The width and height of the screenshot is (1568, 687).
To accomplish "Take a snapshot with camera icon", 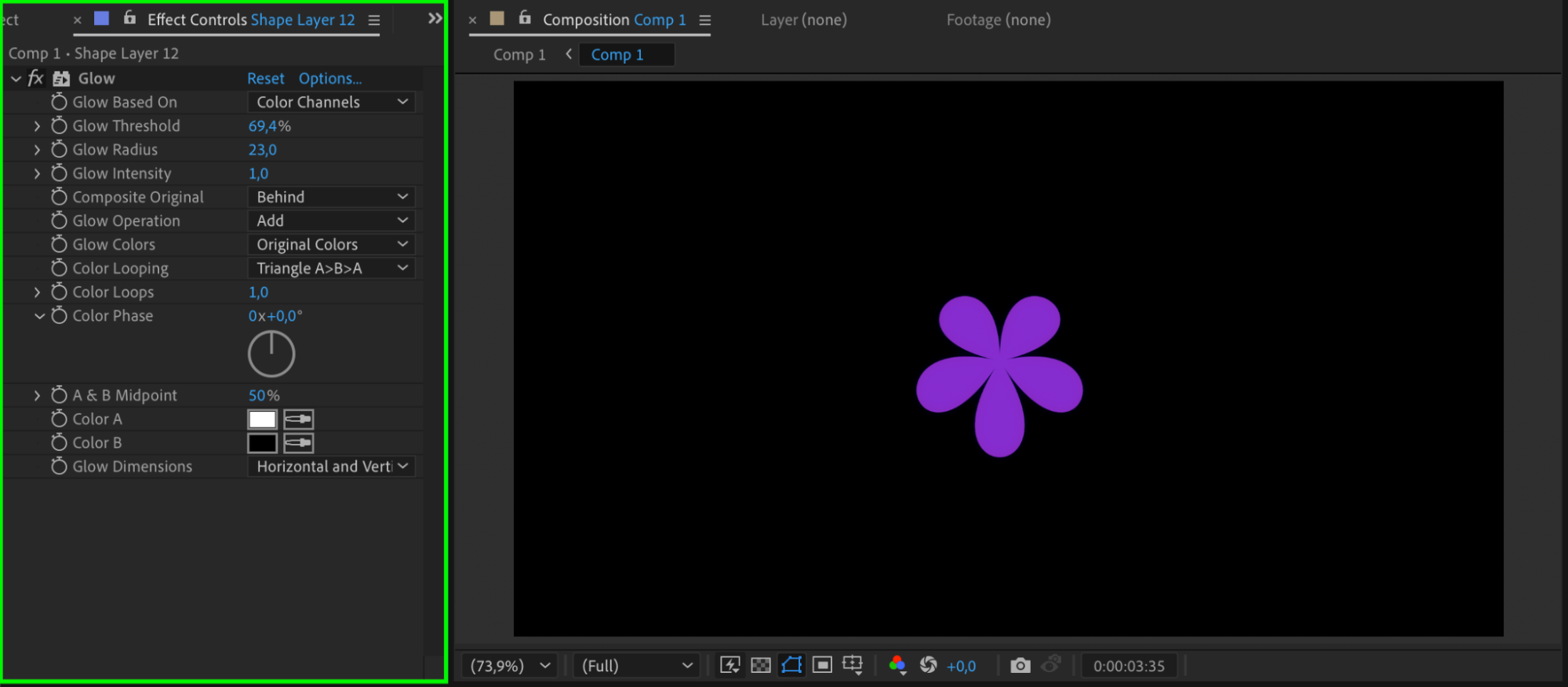I will tap(1020, 665).
